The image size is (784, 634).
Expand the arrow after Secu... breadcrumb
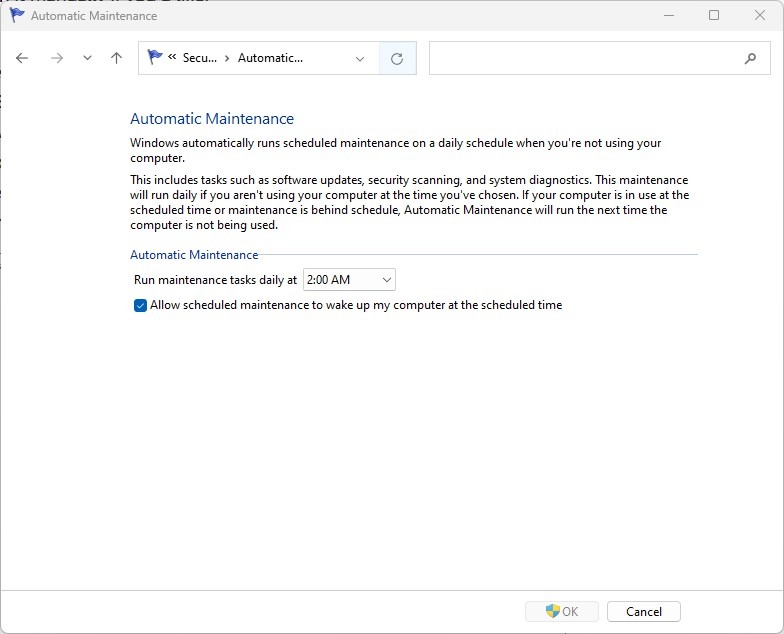[x=227, y=58]
